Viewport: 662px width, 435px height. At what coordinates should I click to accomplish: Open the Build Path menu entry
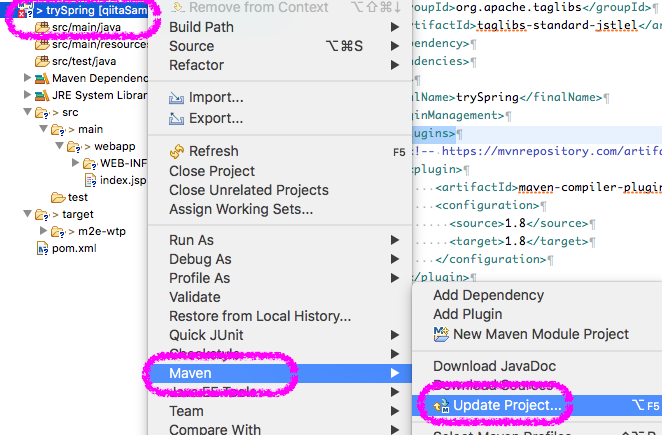(280, 27)
